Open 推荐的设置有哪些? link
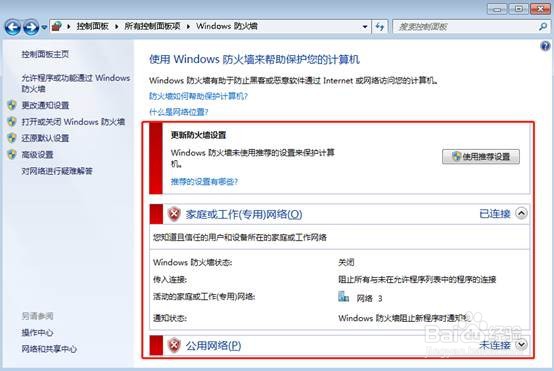The height and width of the screenshot is (371, 554). click(204, 182)
